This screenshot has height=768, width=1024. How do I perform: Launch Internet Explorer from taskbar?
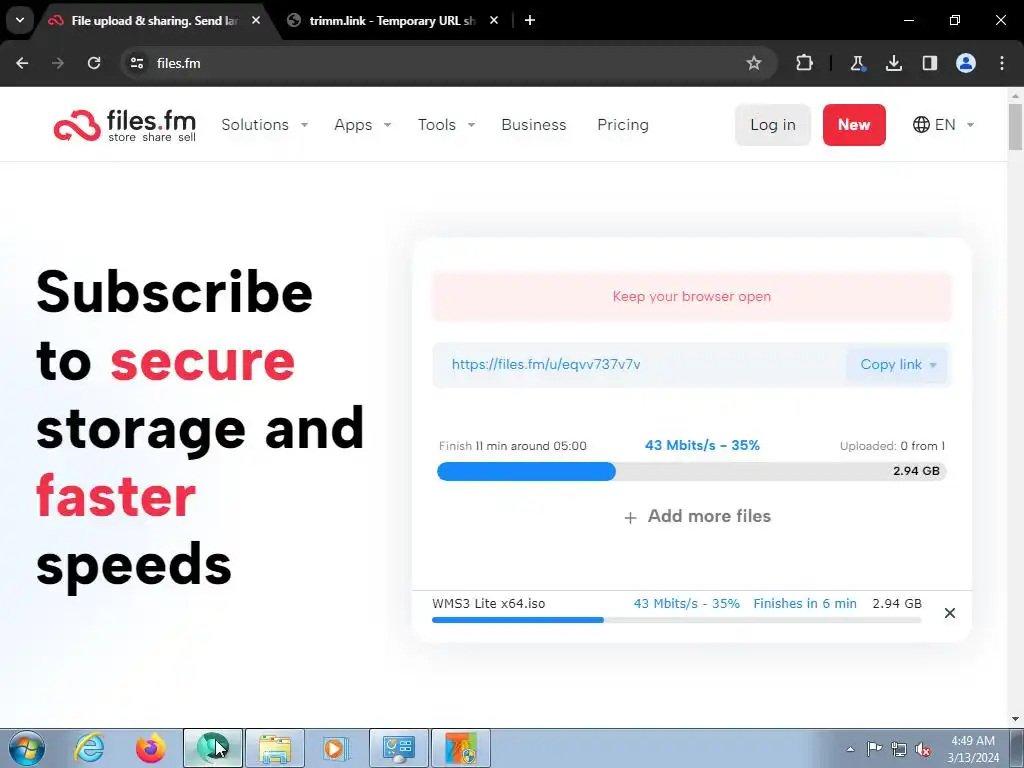tap(89, 748)
